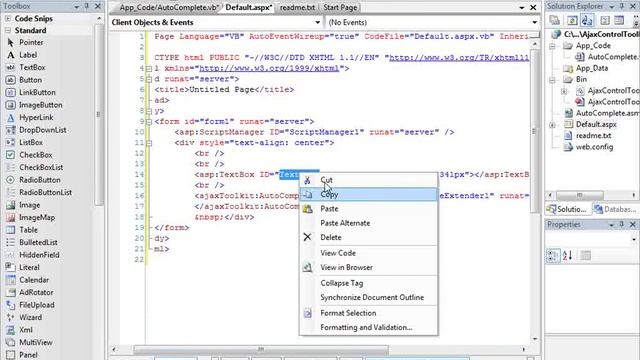Open the Solution Explorer bottom tab
Image resolution: width=640 pixels, height=360 pixels.
coord(568,209)
